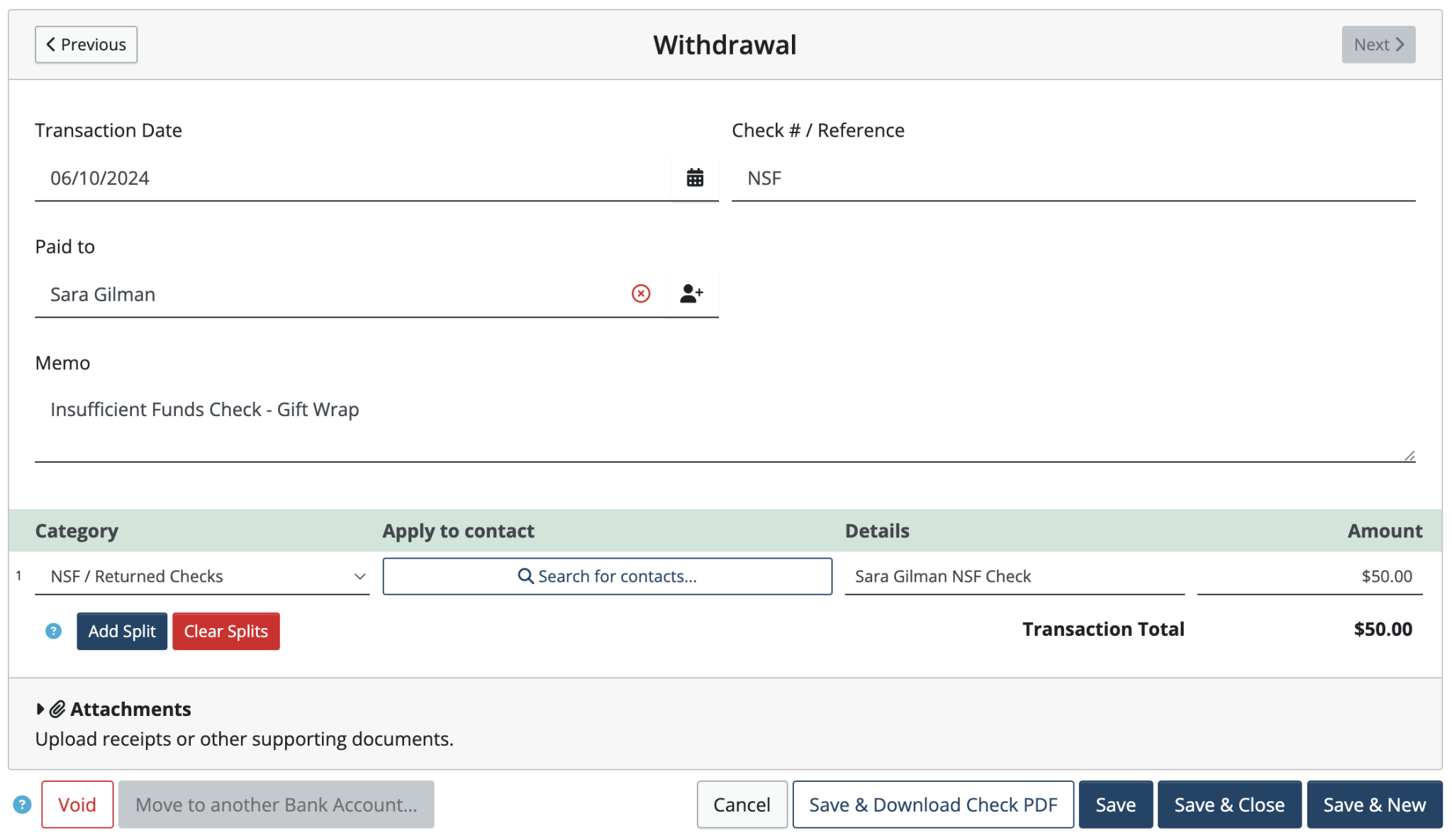The width and height of the screenshot is (1452, 840).
Task: Go to the Previous transaction
Action: coord(86,45)
